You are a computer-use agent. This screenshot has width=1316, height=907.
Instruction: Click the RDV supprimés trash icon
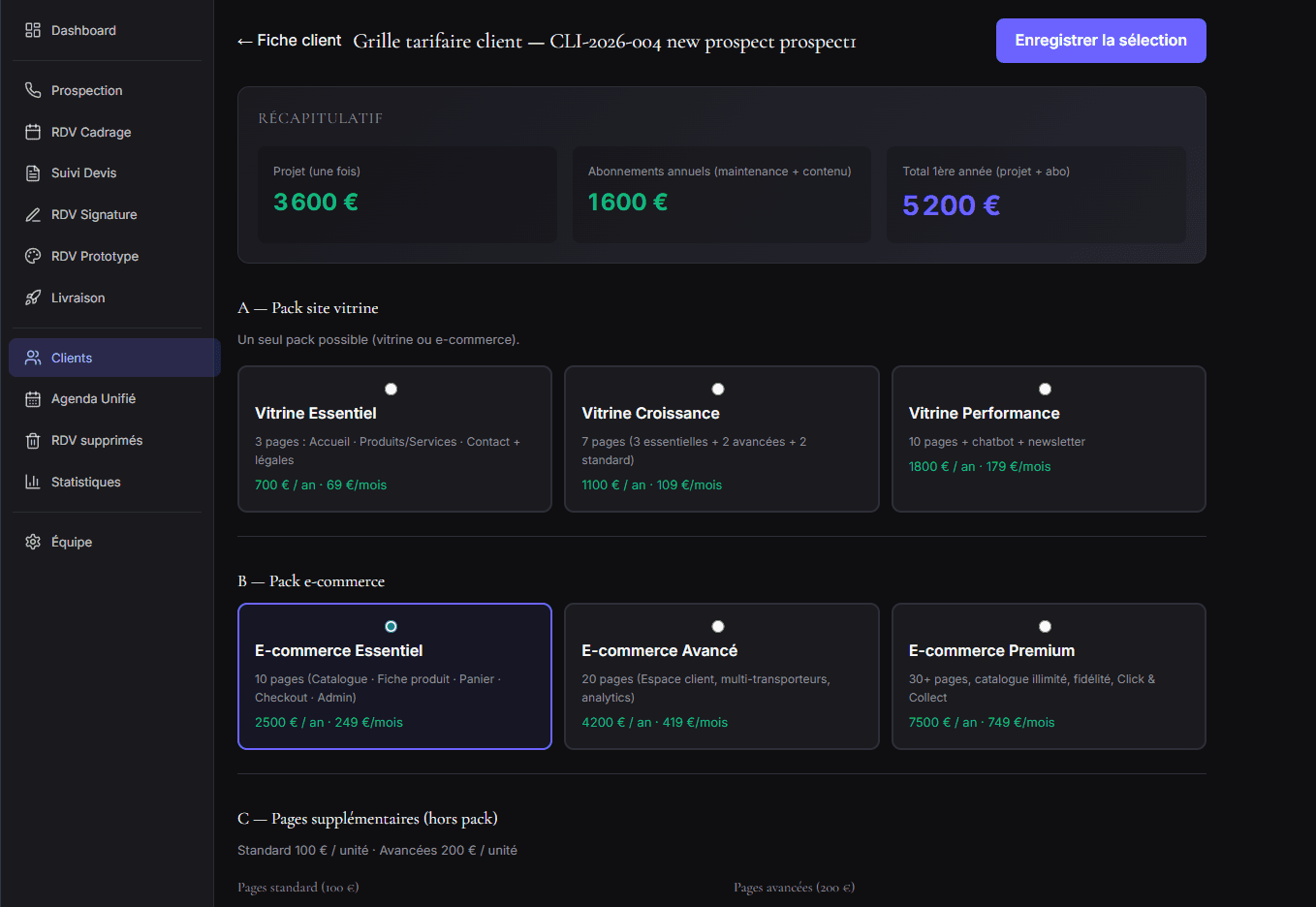(x=32, y=440)
